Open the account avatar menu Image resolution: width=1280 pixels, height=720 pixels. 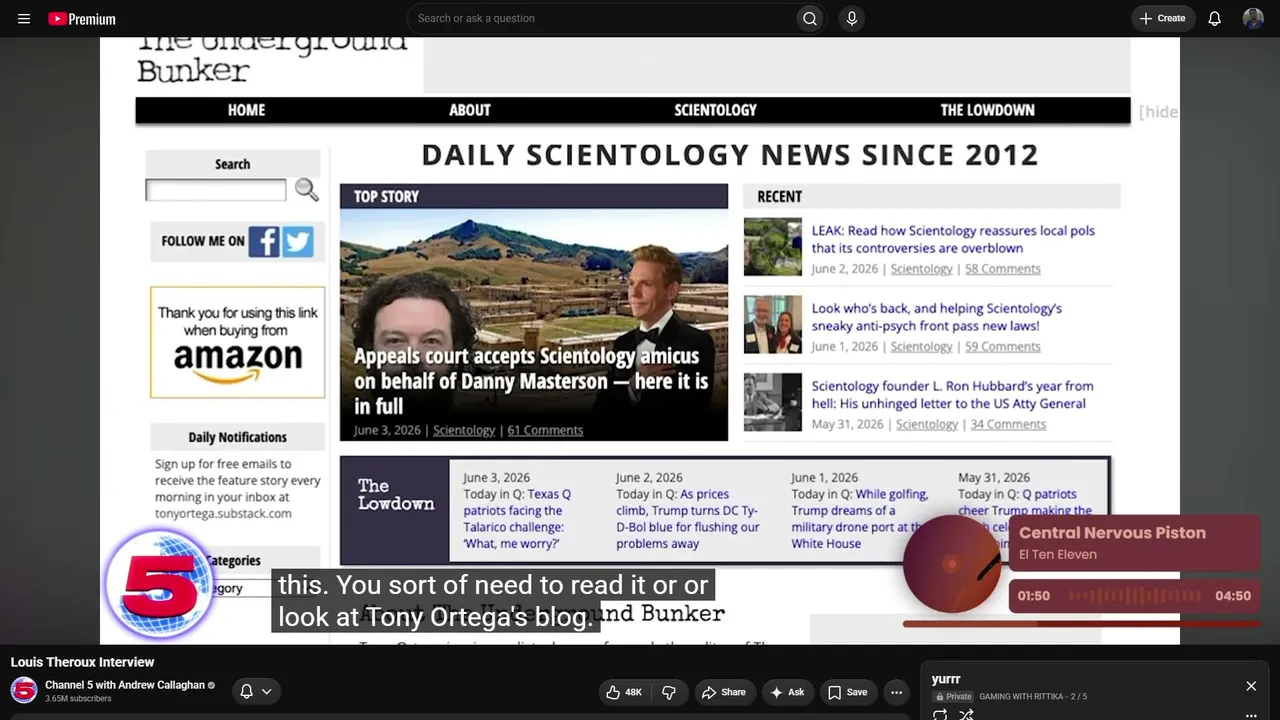click(x=1253, y=18)
